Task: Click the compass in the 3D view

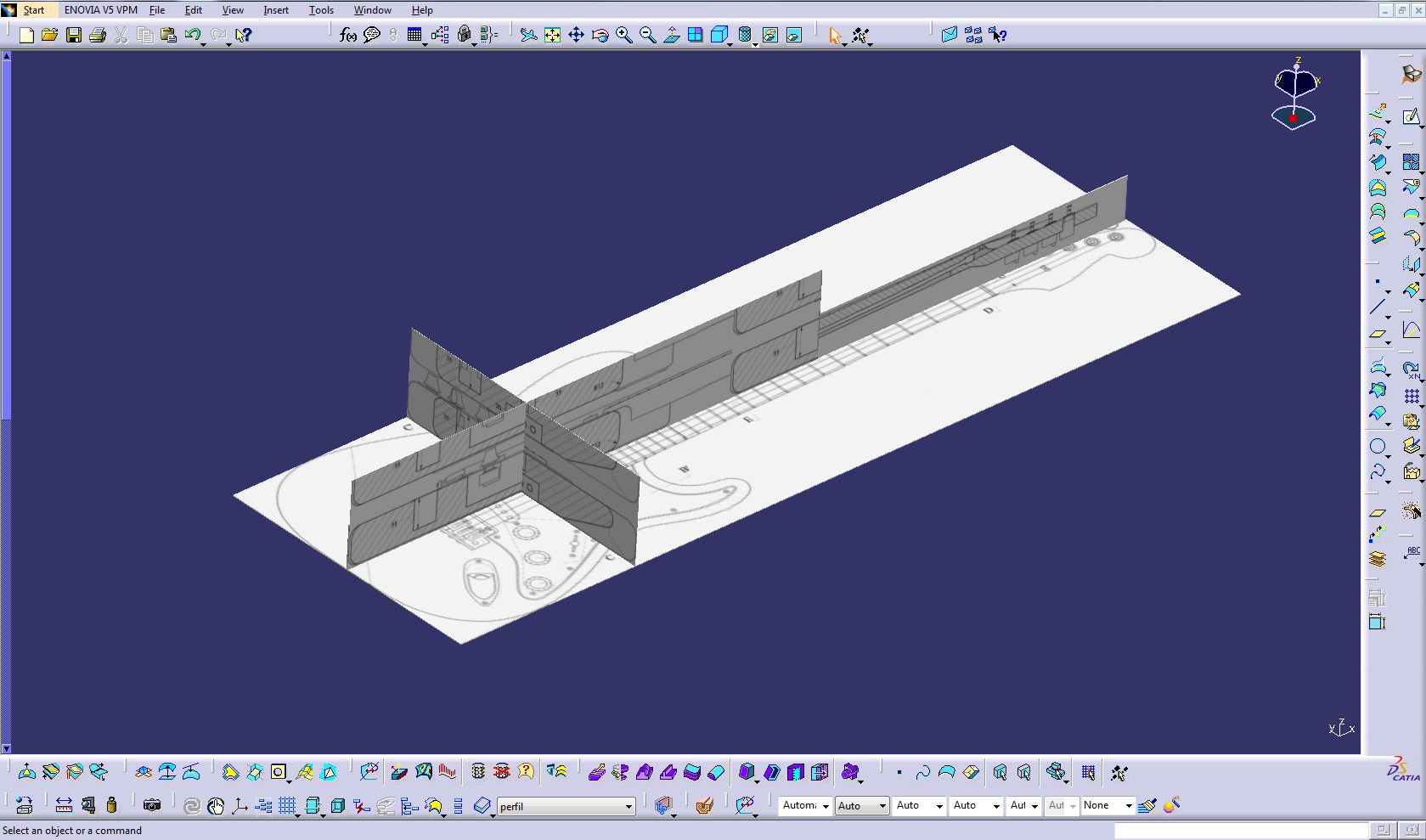Action: tap(1294, 93)
